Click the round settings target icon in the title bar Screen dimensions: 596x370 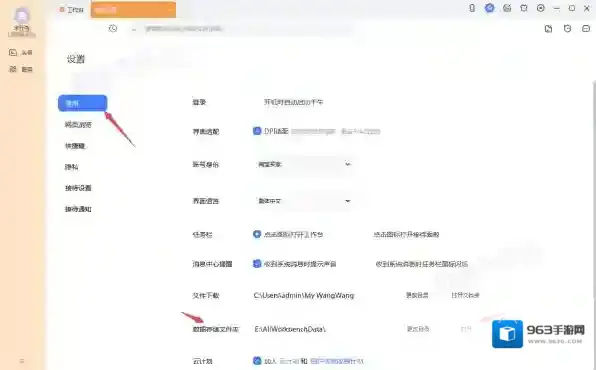(541, 8)
